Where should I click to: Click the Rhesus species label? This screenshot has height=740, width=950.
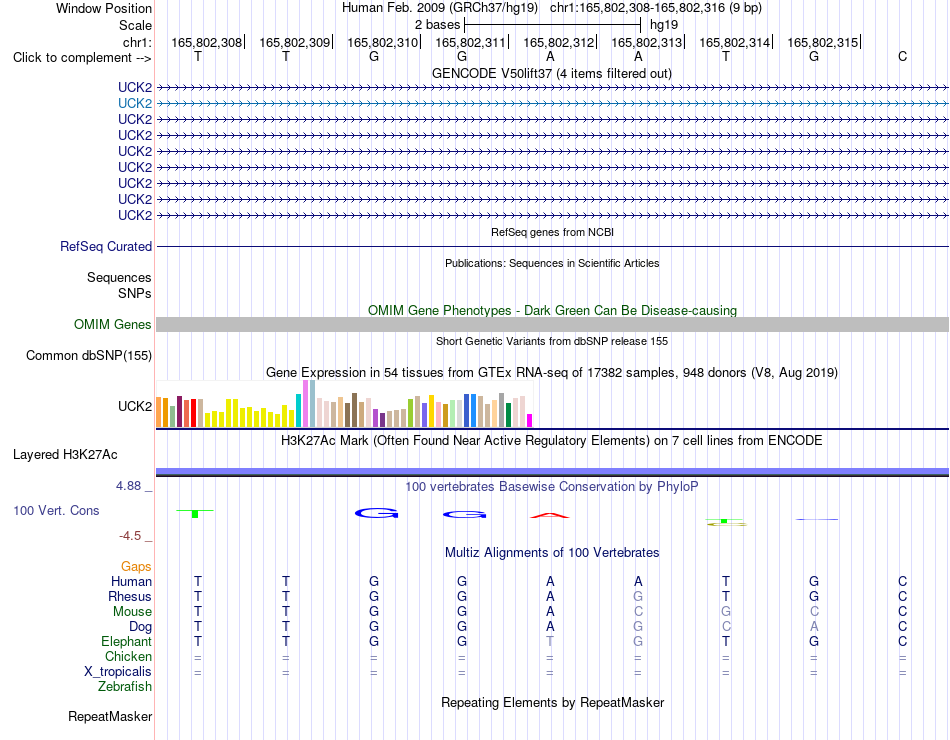pyautogui.click(x=130, y=597)
